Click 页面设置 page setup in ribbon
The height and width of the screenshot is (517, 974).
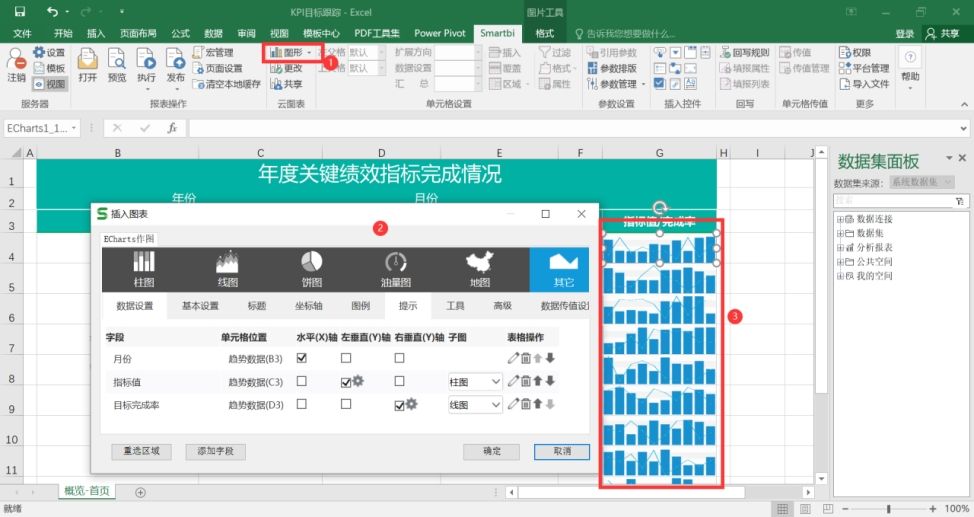tap(217, 68)
